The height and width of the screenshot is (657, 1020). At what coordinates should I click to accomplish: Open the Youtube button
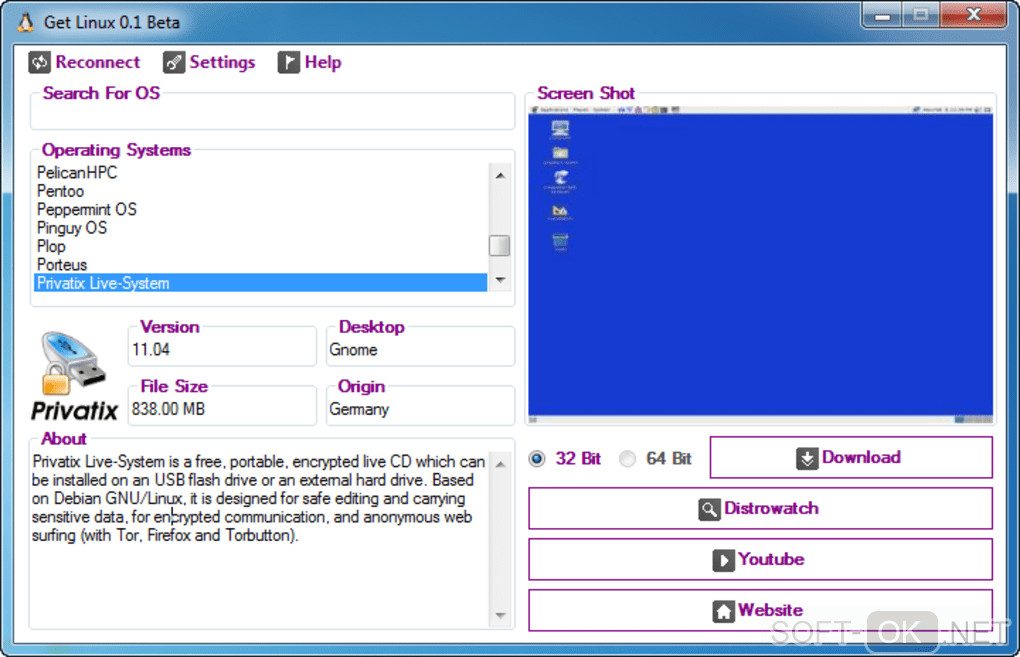pos(760,559)
